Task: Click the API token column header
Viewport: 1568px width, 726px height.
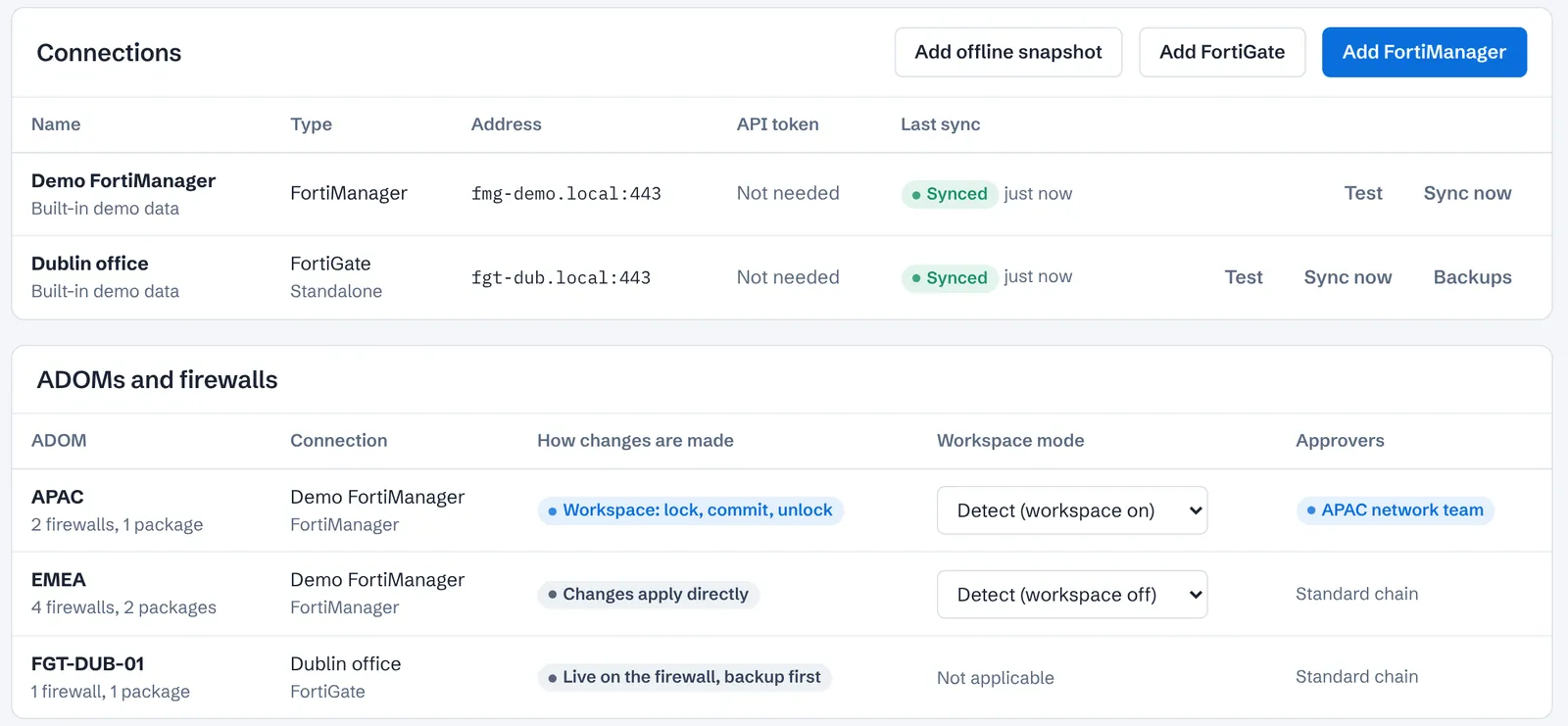Action: coord(778,124)
